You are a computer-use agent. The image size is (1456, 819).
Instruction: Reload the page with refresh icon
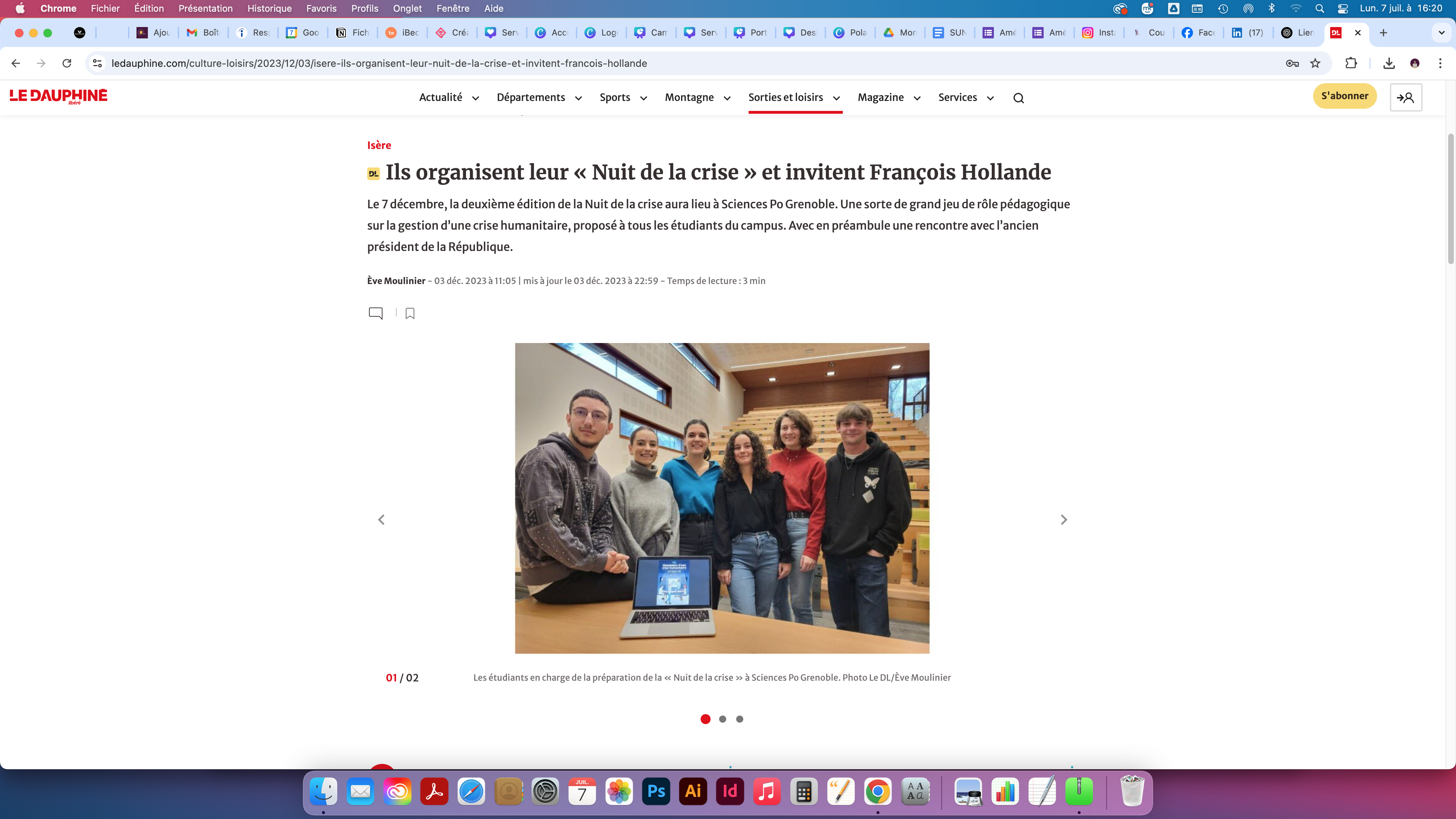(67, 63)
